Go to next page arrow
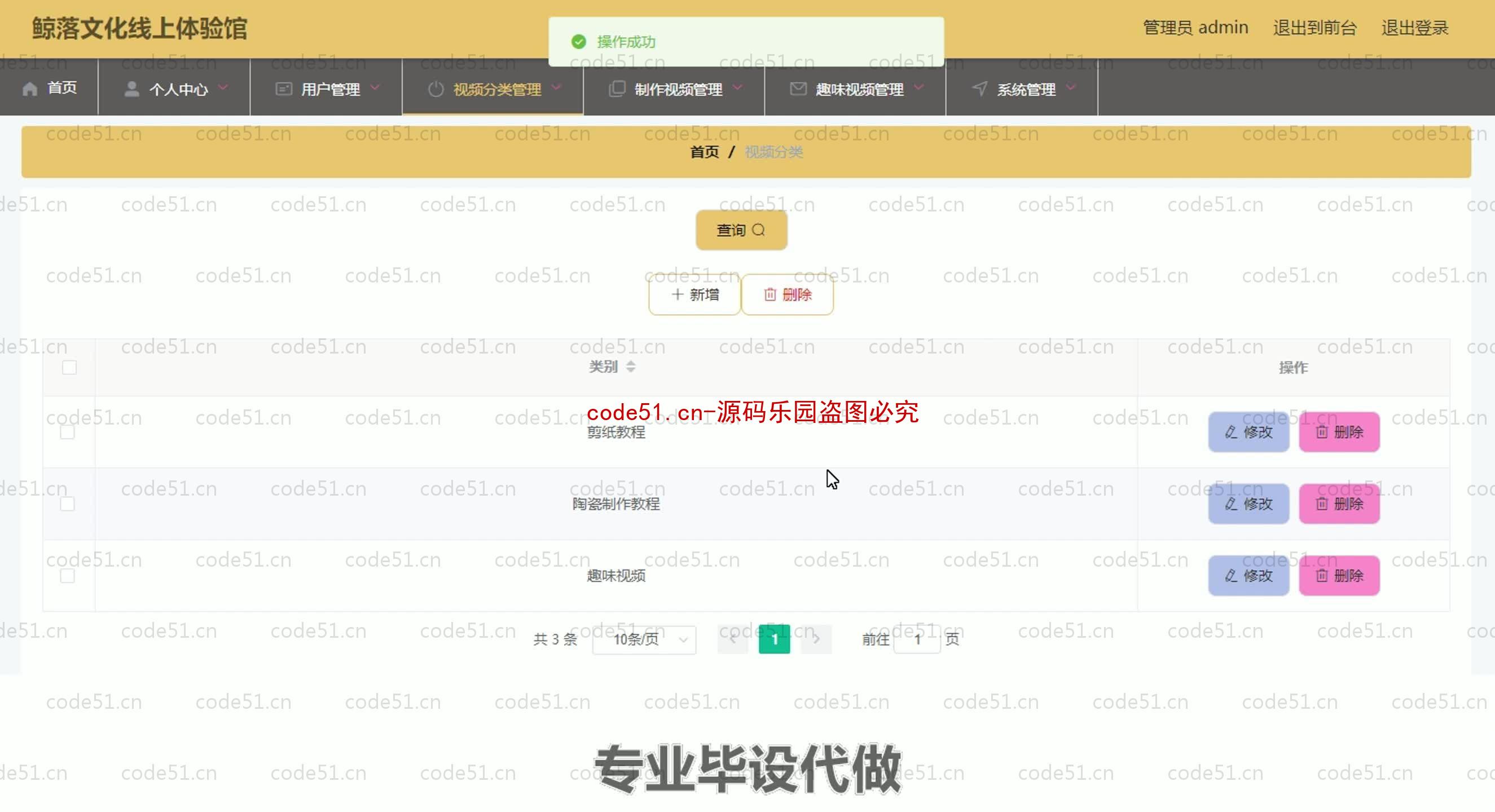This screenshot has width=1495, height=812. pyautogui.click(x=816, y=638)
